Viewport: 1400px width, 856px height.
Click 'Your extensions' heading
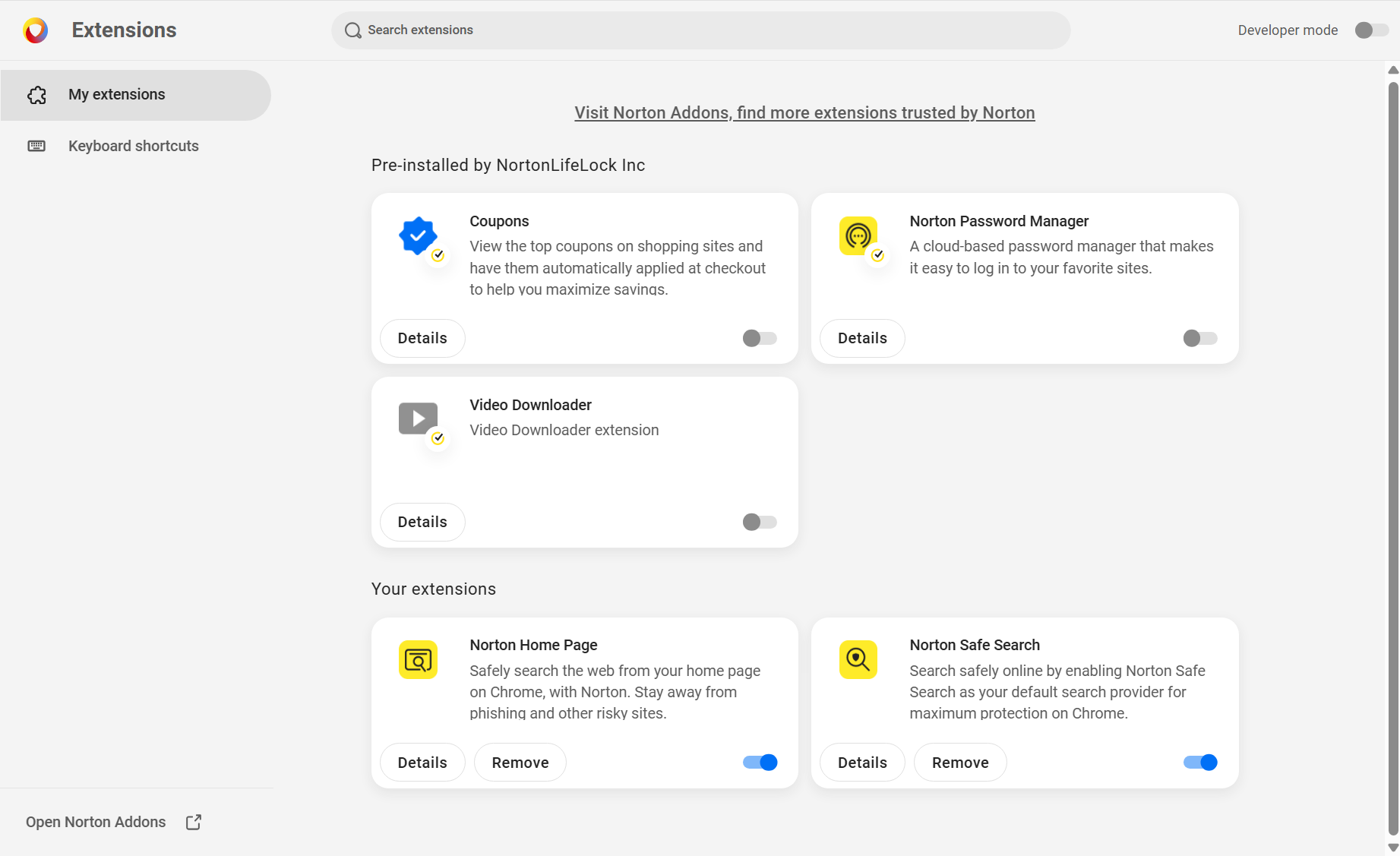click(434, 589)
